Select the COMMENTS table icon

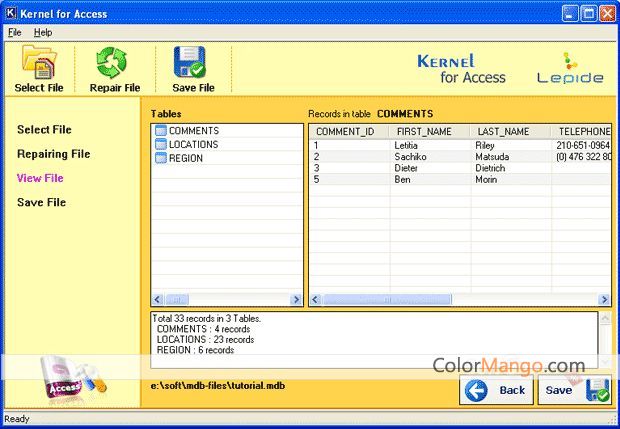160,131
